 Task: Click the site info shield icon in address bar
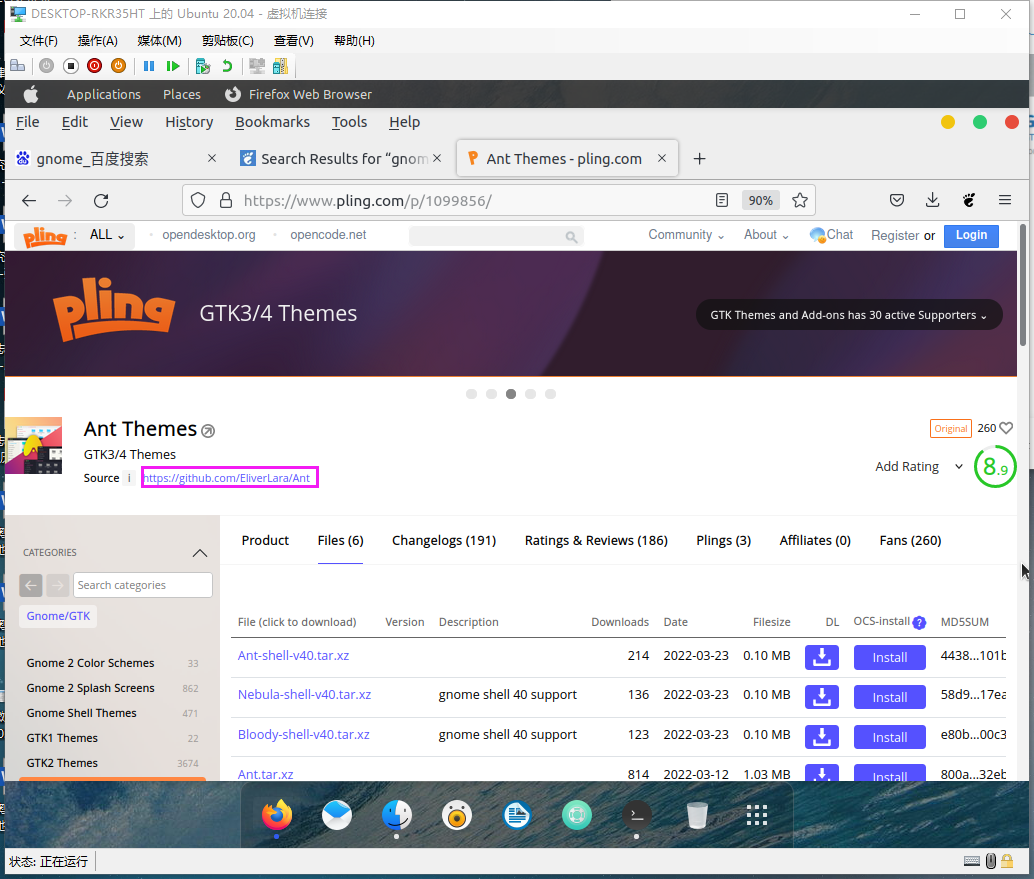click(198, 200)
